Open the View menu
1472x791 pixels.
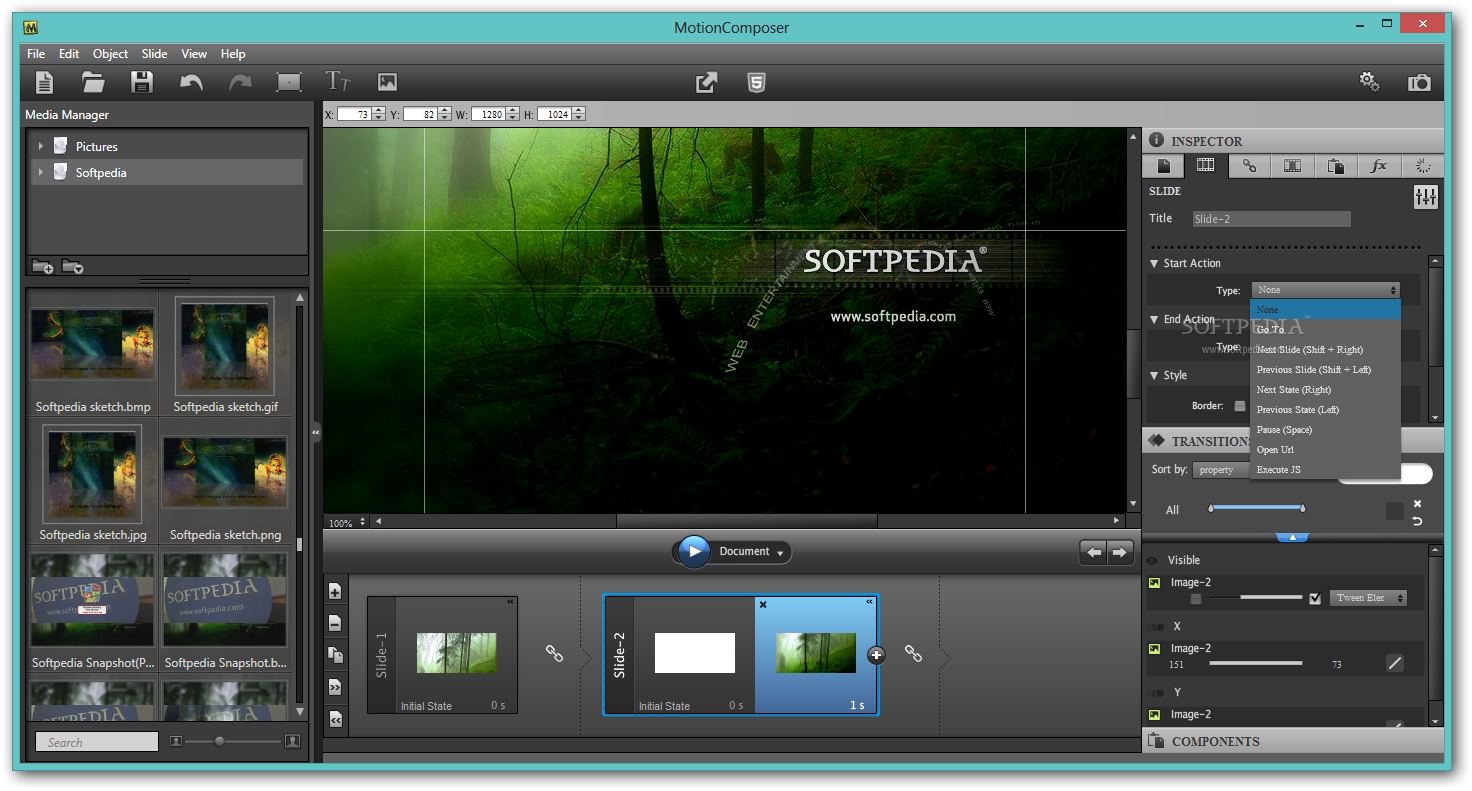(x=194, y=54)
